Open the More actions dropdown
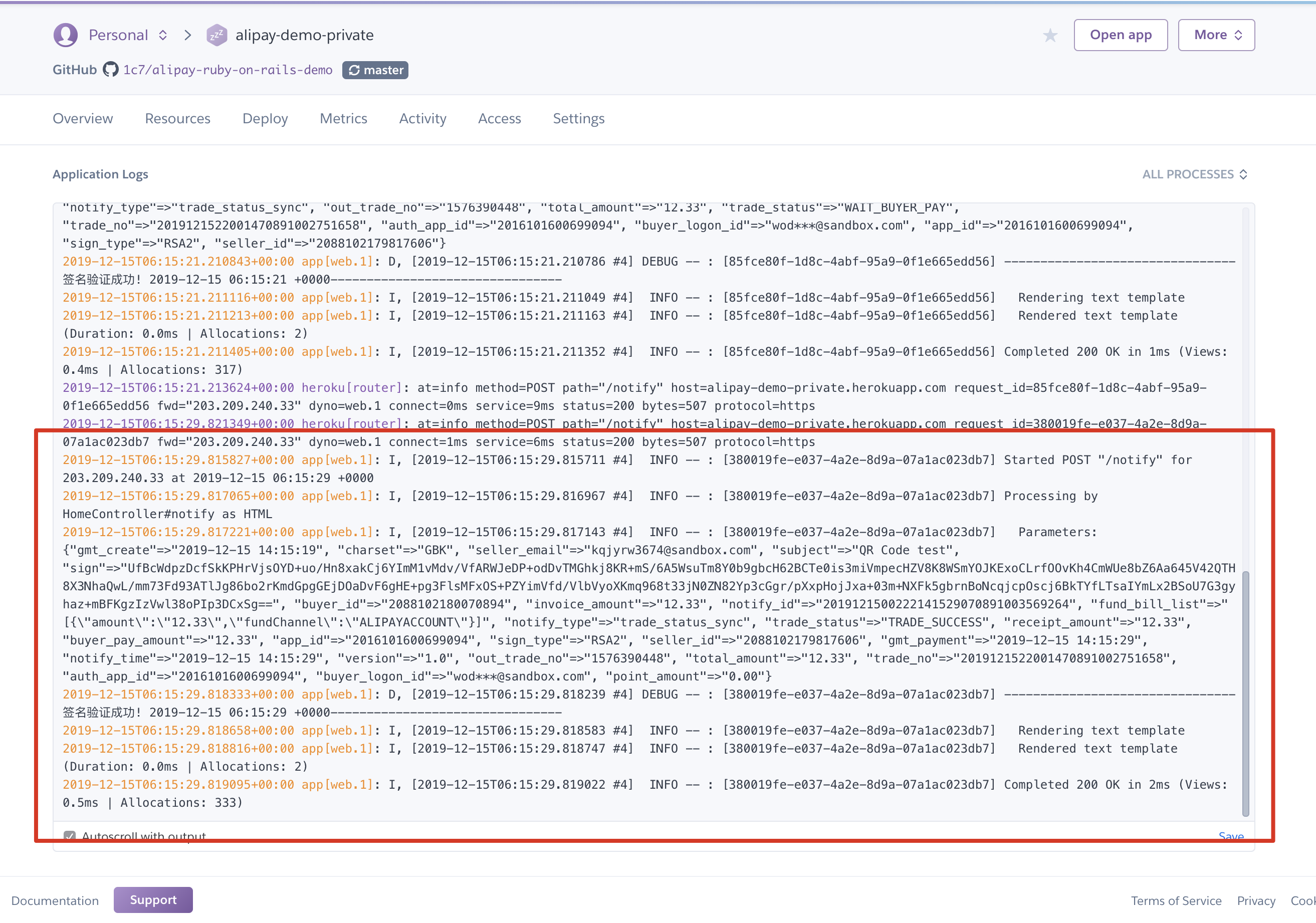 coord(1216,35)
